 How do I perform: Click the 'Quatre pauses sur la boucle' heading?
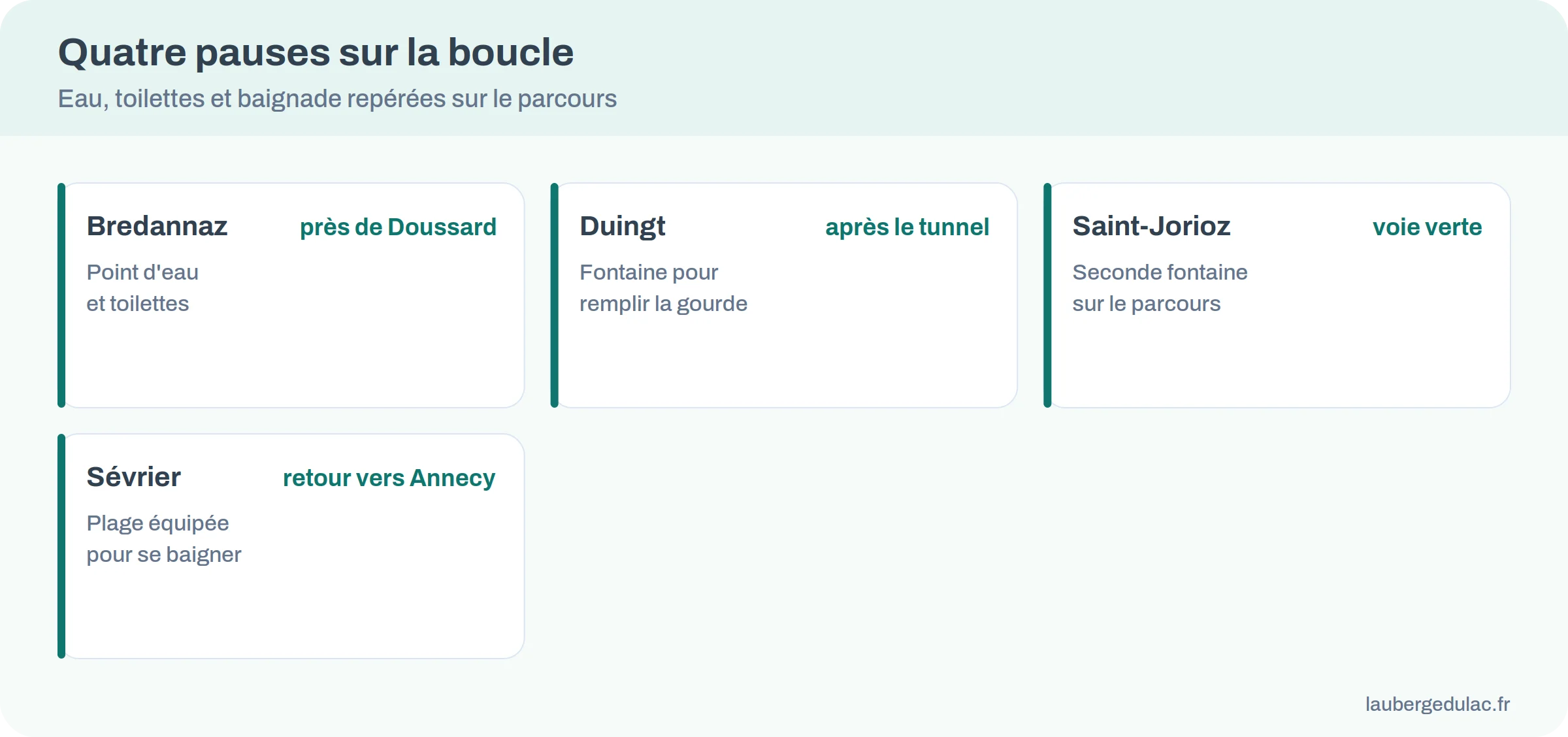316,52
